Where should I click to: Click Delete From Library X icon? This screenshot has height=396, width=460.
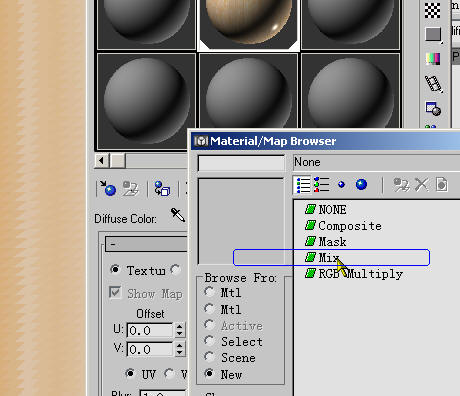tap(422, 185)
